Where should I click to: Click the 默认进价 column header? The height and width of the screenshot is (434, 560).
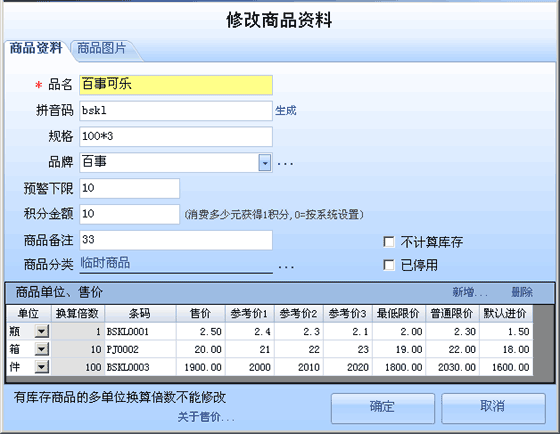coord(506,314)
